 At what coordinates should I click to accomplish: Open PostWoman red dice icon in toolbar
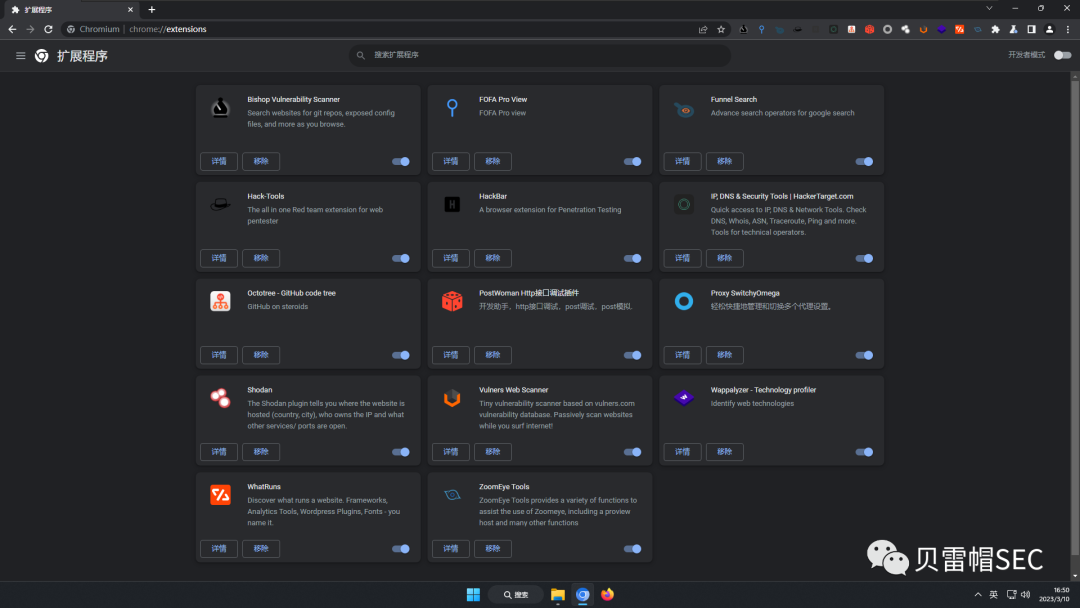point(869,30)
